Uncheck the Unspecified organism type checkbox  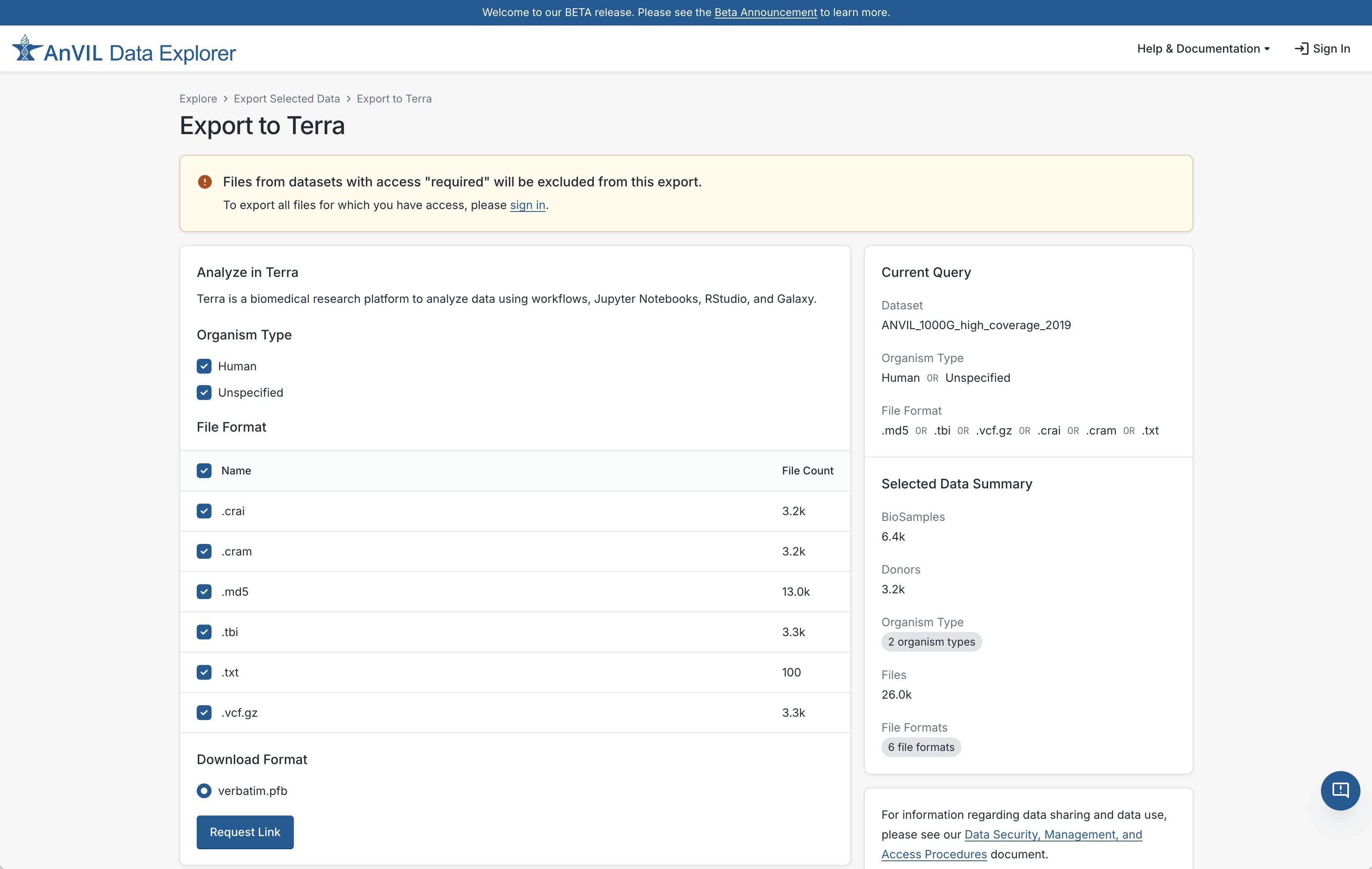pos(203,393)
